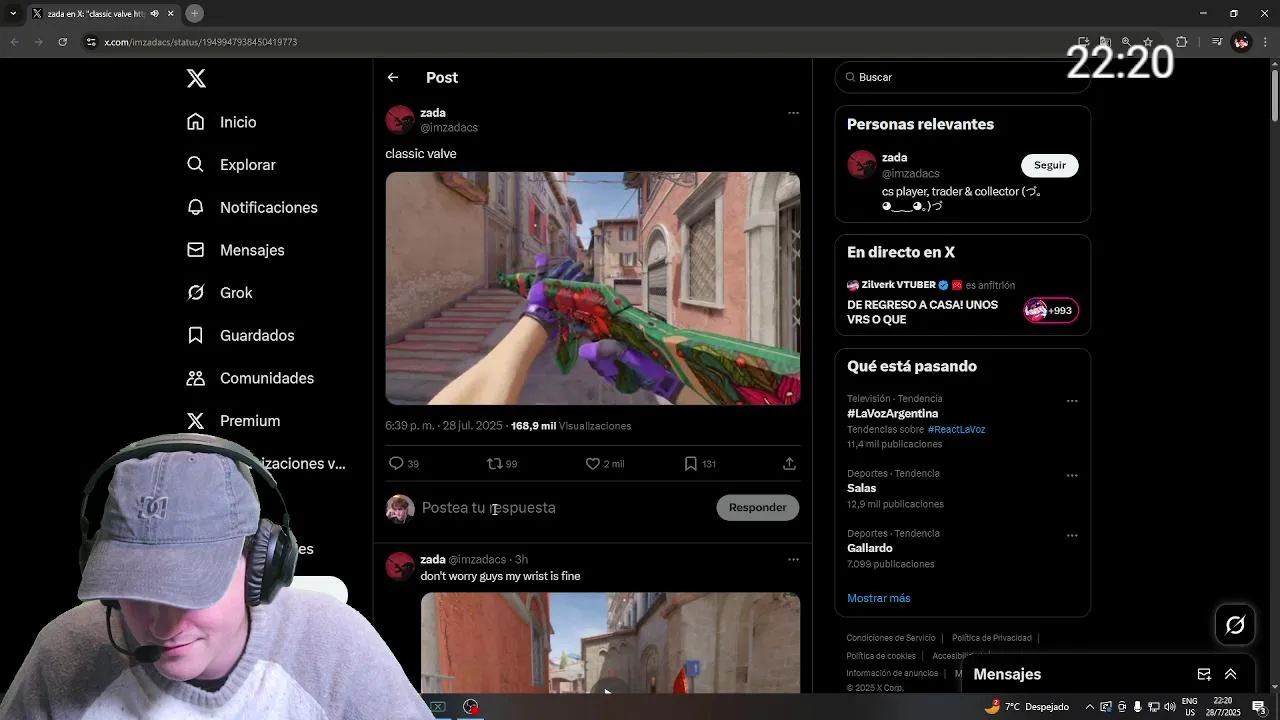
Task: Click the Buscar search field
Action: [x=962, y=77]
